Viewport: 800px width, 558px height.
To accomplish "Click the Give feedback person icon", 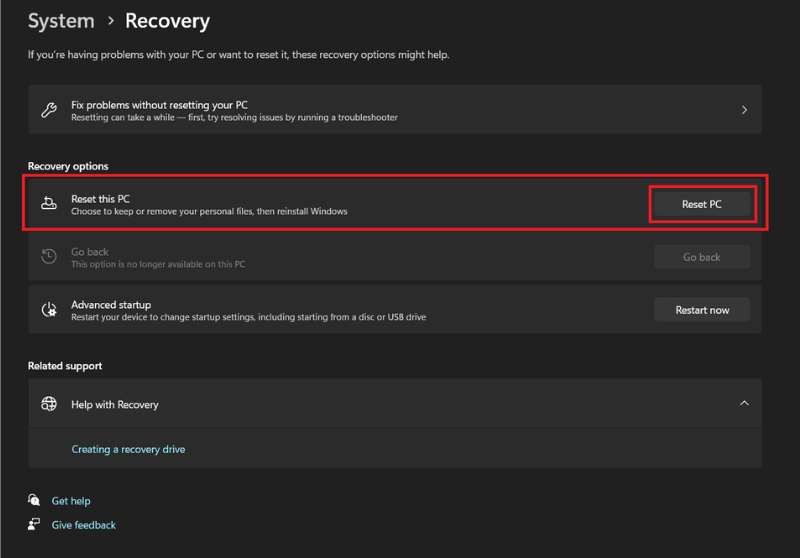I will 34,524.
